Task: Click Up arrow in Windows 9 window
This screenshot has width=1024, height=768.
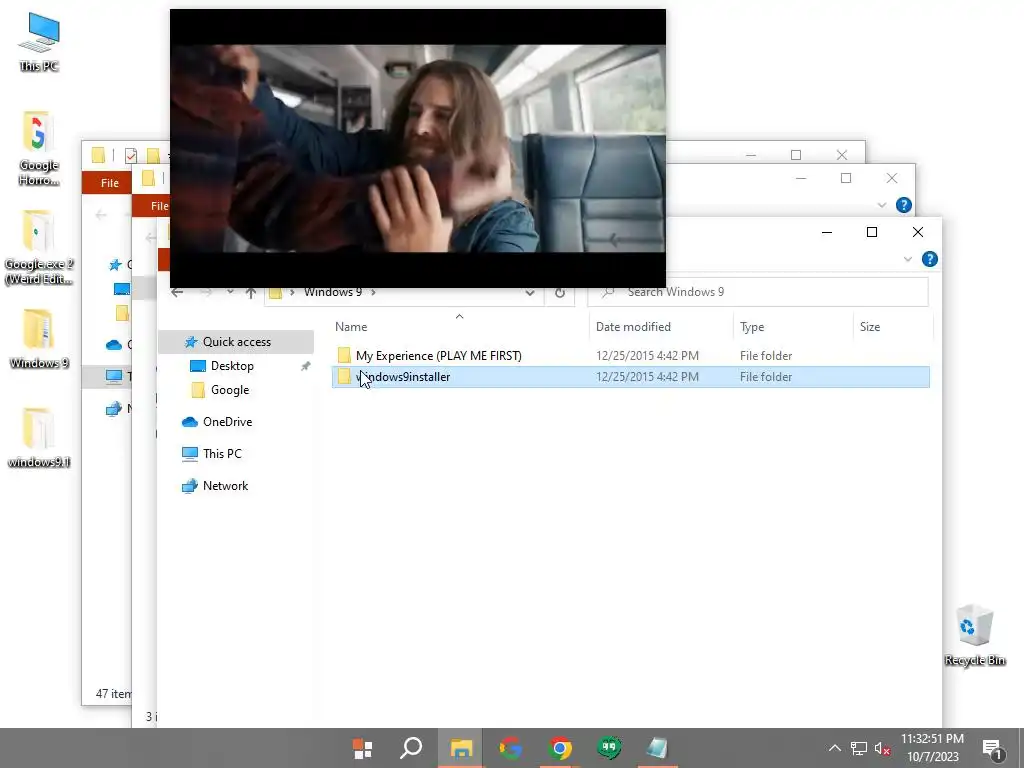Action: click(x=251, y=293)
